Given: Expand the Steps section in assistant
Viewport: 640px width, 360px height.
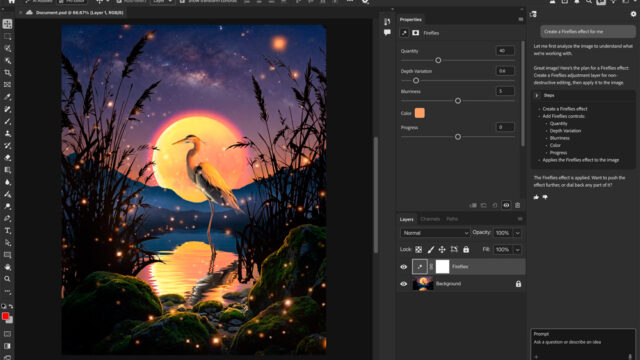Looking at the screenshot, I should click(537, 96).
